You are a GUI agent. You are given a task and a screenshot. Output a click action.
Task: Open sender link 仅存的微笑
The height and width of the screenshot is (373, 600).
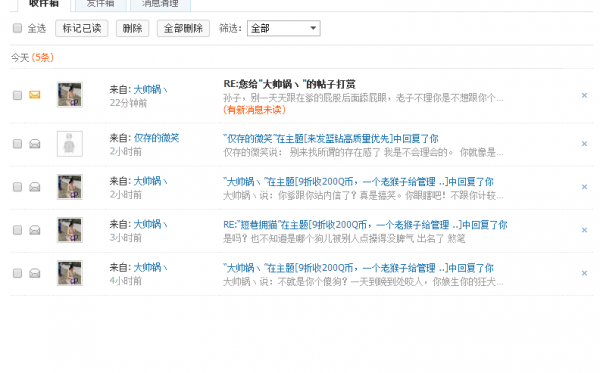click(x=157, y=138)
